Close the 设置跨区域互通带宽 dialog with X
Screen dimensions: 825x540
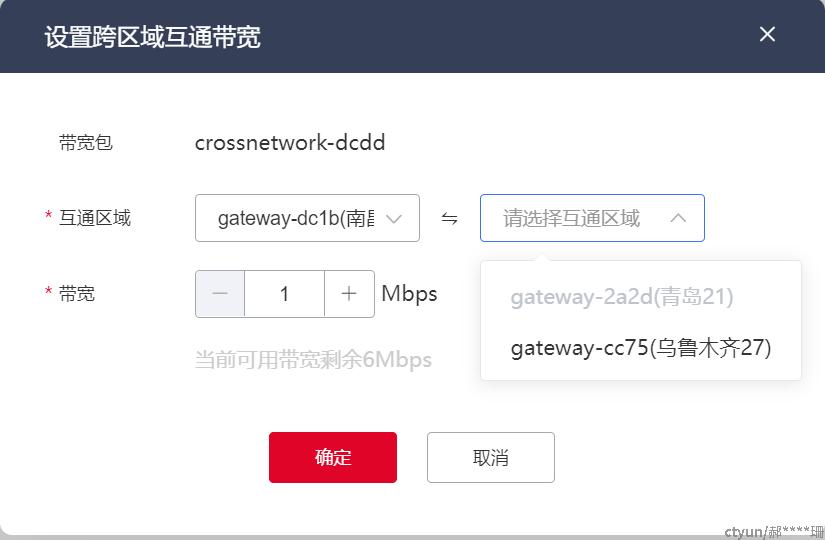point(767,34)
